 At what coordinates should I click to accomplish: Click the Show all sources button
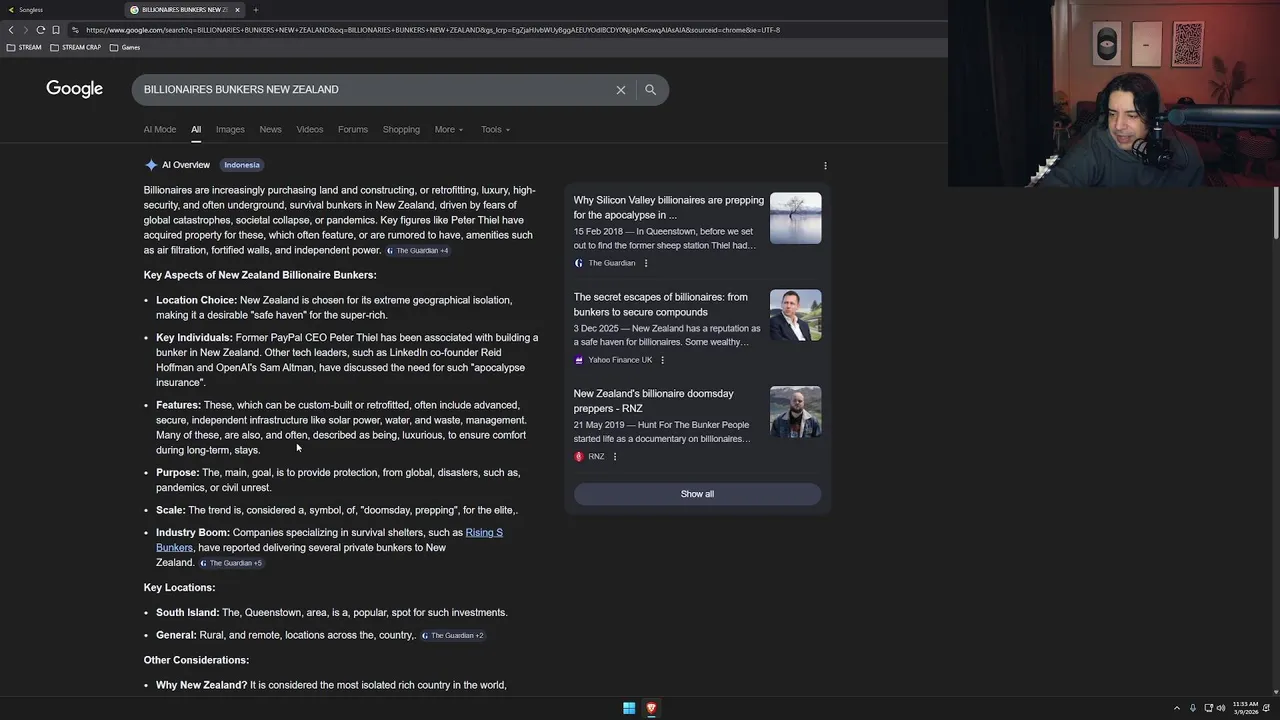tap(697, 494)
